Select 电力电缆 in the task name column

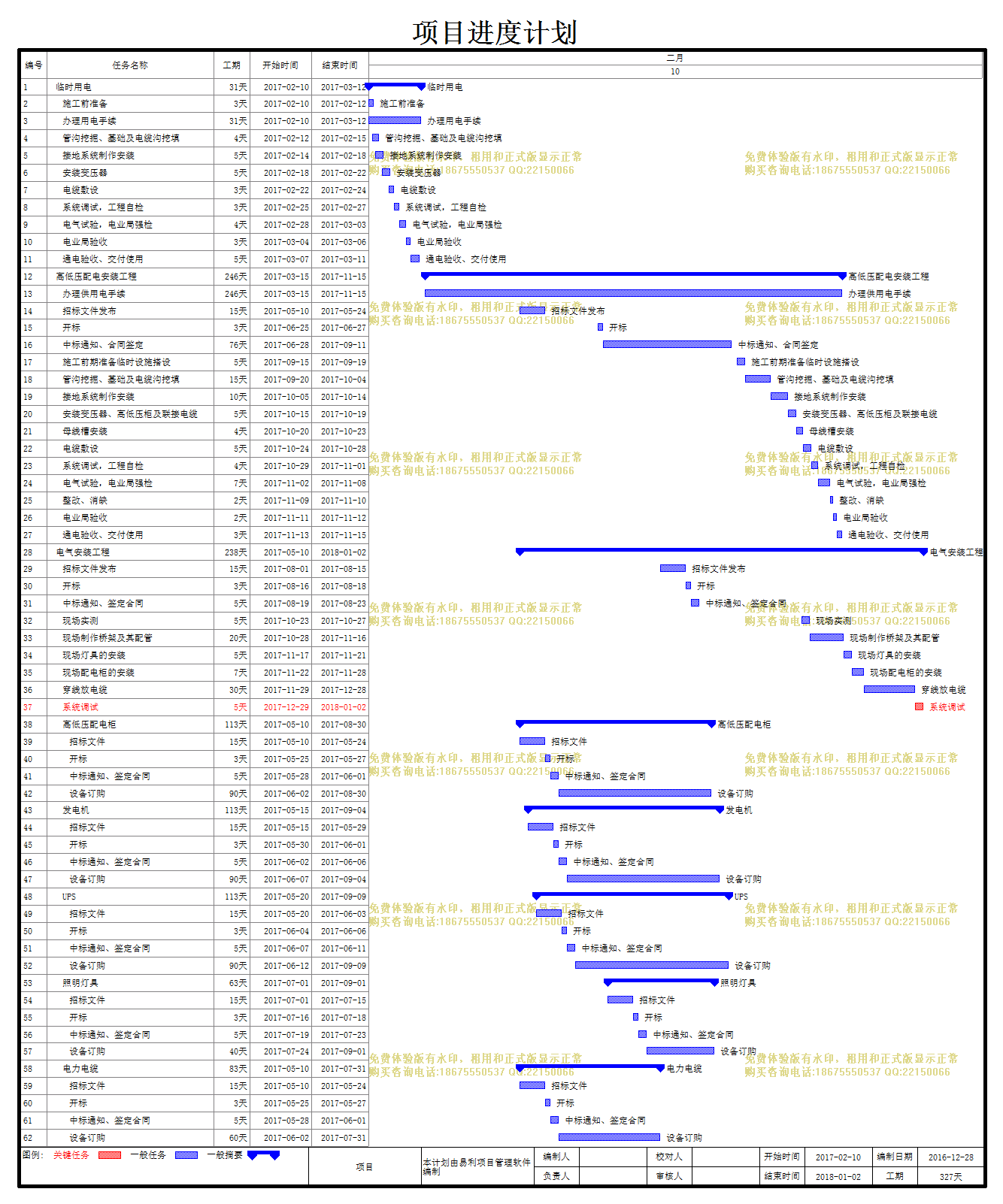point(80,1069)
